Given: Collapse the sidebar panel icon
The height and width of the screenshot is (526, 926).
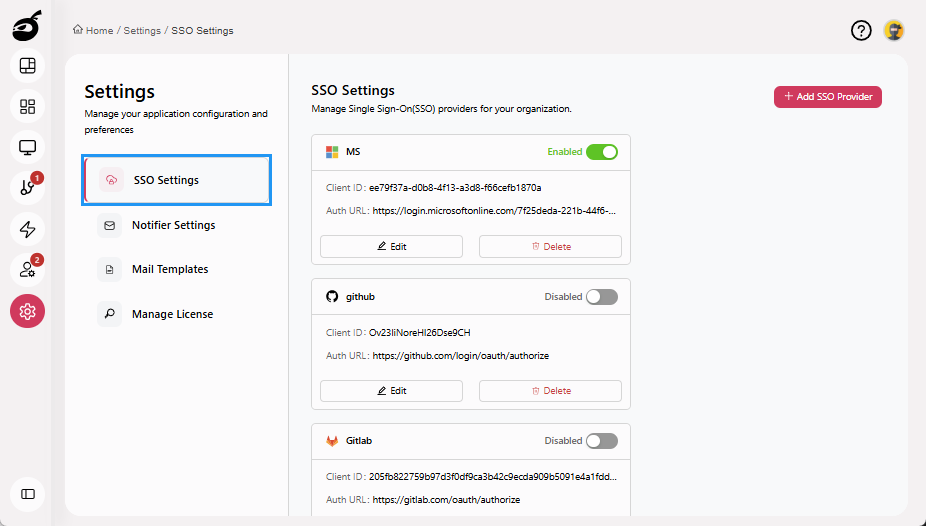Looking at the screenshot, I should point(27,494).
